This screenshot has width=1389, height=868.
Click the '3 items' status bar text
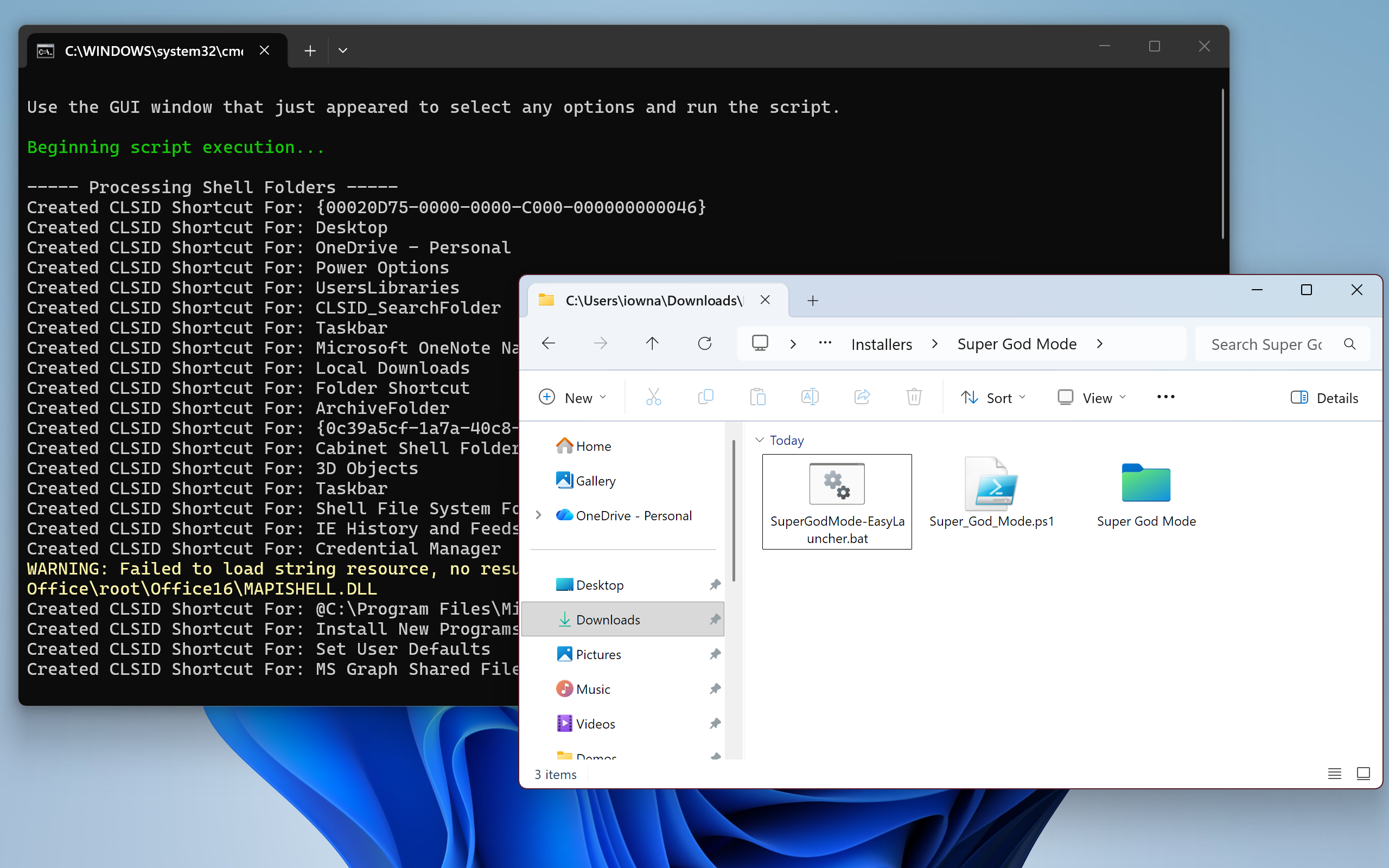coord(555,775)
